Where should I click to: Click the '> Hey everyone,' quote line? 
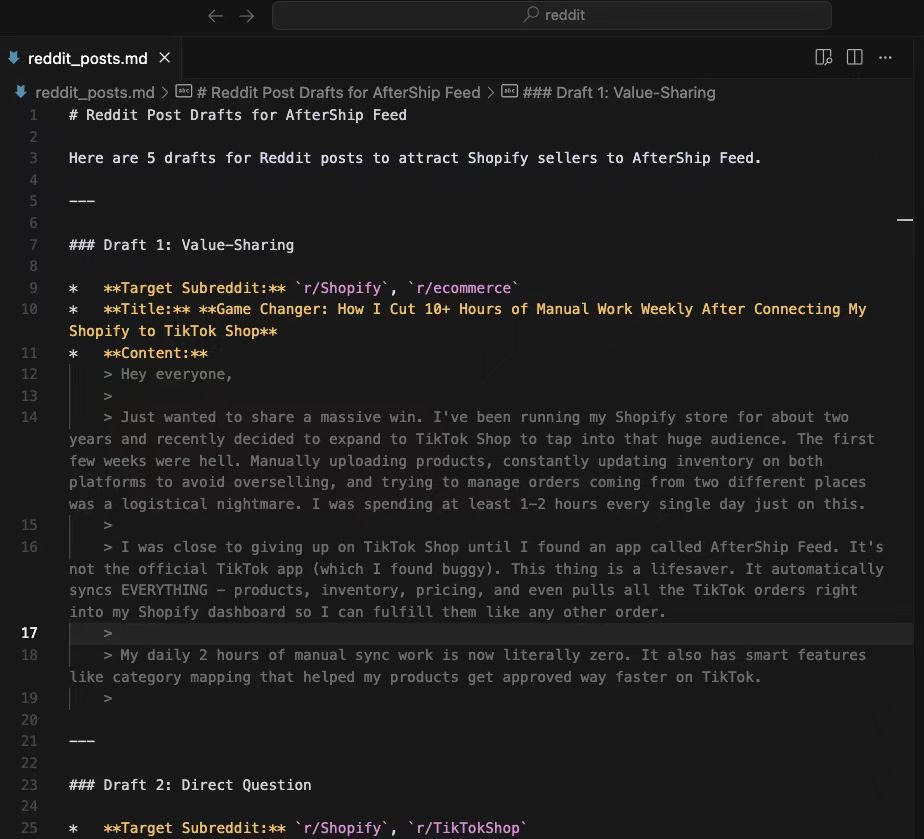168,374
